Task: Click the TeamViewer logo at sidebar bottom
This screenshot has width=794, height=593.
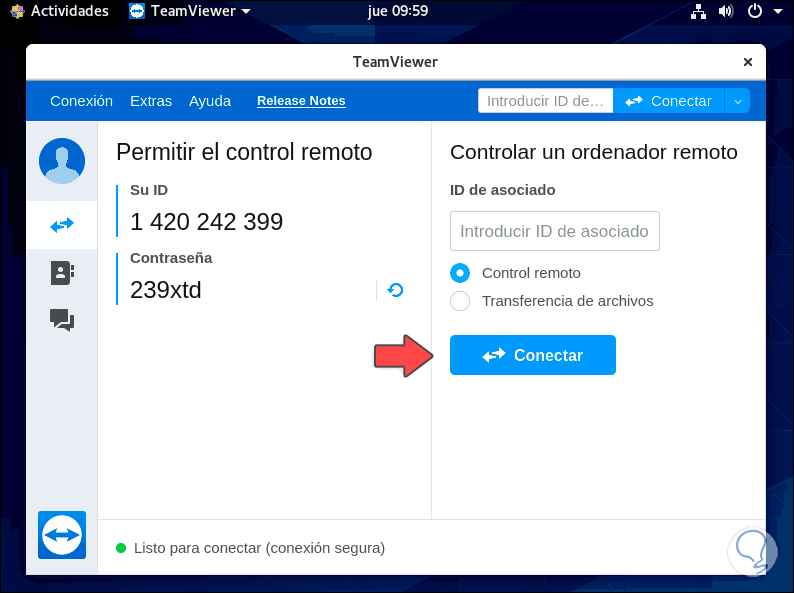Action: coord(62,535)
